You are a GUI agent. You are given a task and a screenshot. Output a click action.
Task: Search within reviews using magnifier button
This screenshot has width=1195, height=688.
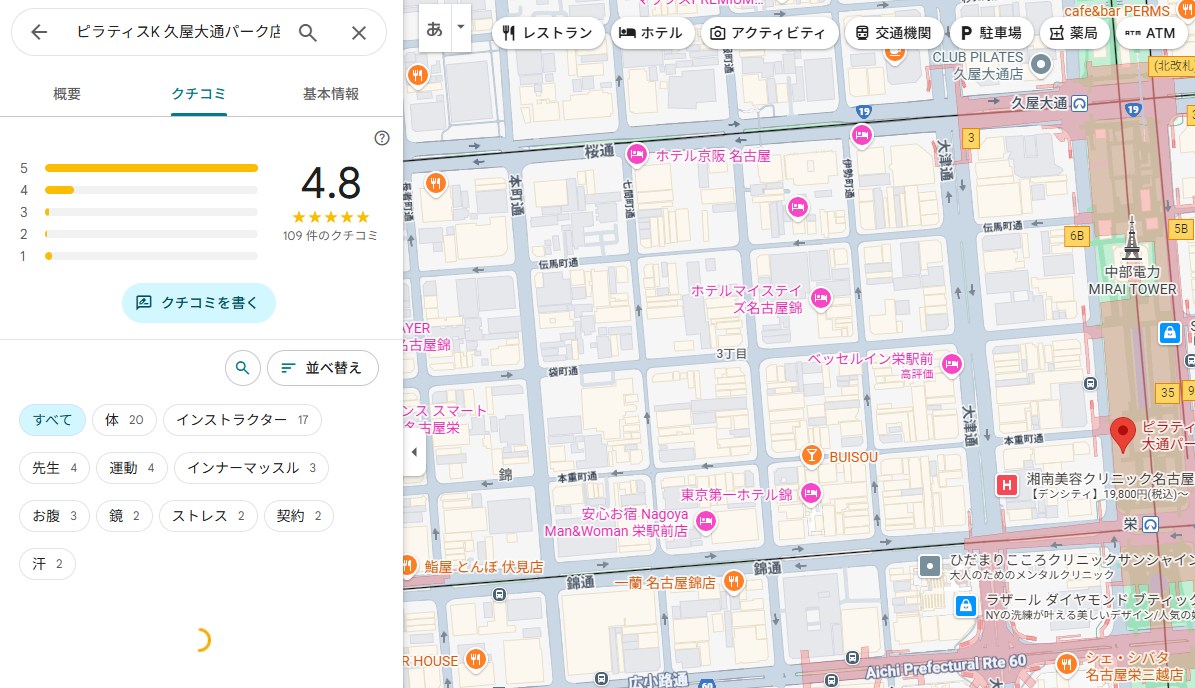point(242,368)
